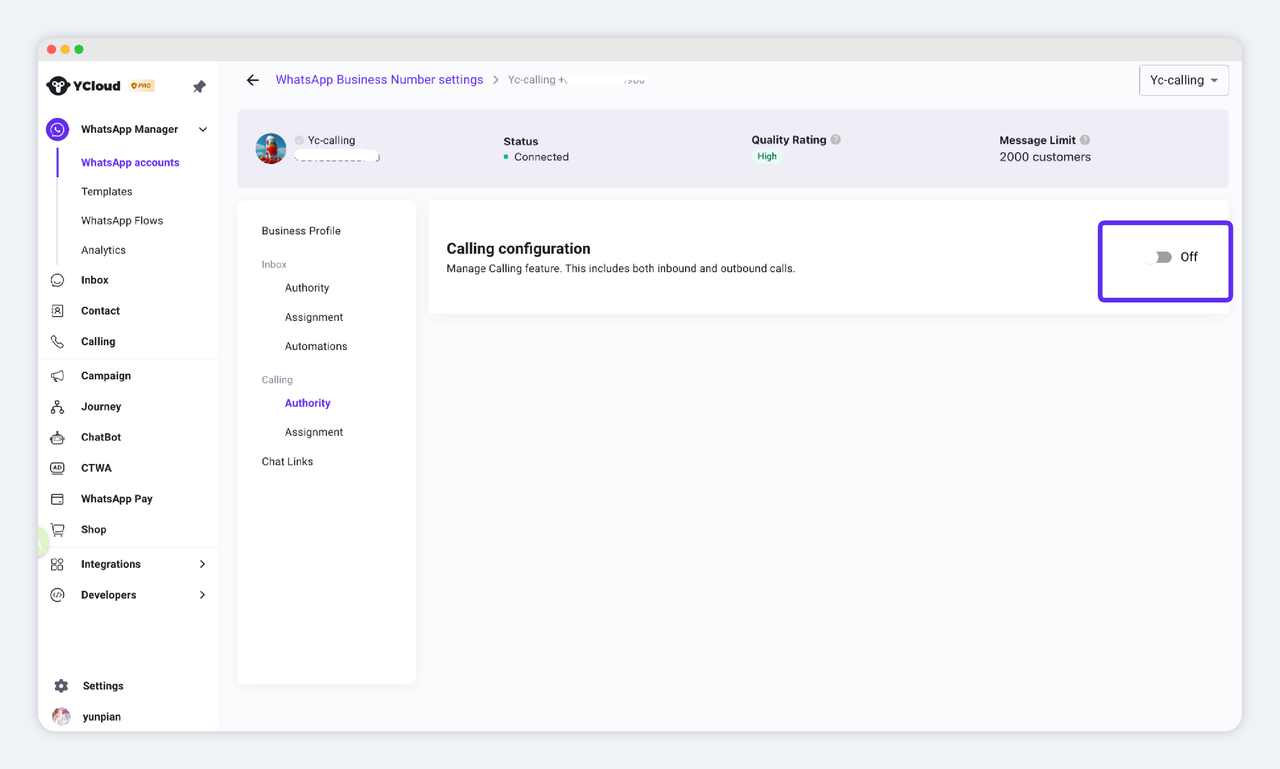Expand the Developers submenu

pos(202,595)
